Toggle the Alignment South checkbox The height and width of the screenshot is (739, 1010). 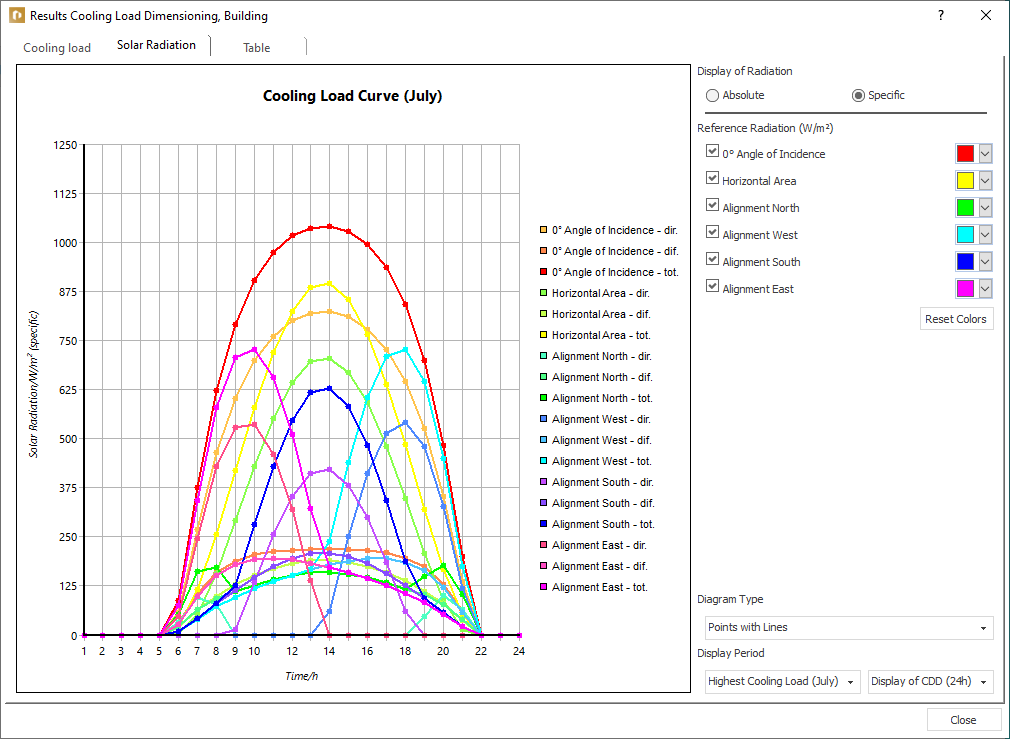click(x=712, y=259)
